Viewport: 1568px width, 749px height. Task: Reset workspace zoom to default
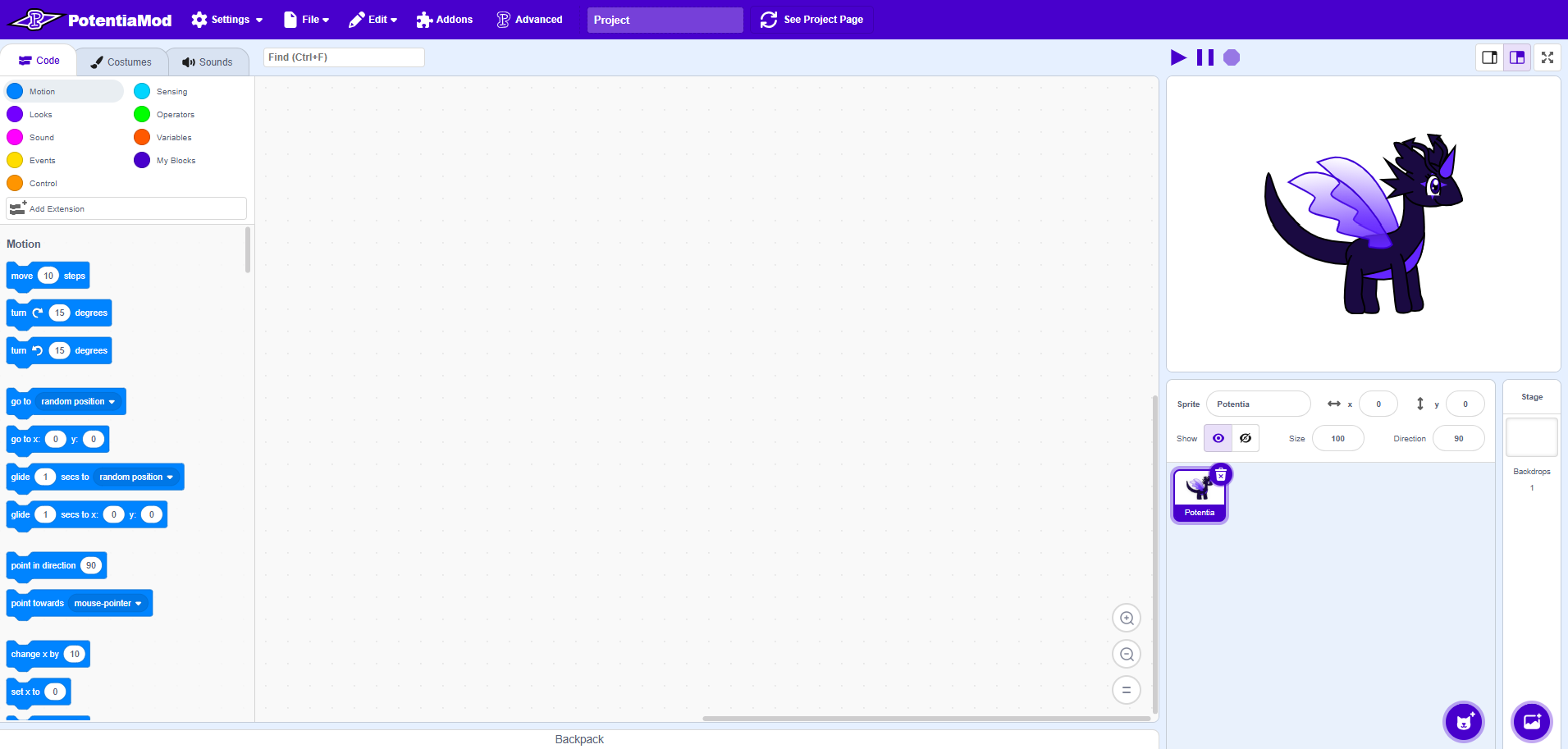[1127, 690]
